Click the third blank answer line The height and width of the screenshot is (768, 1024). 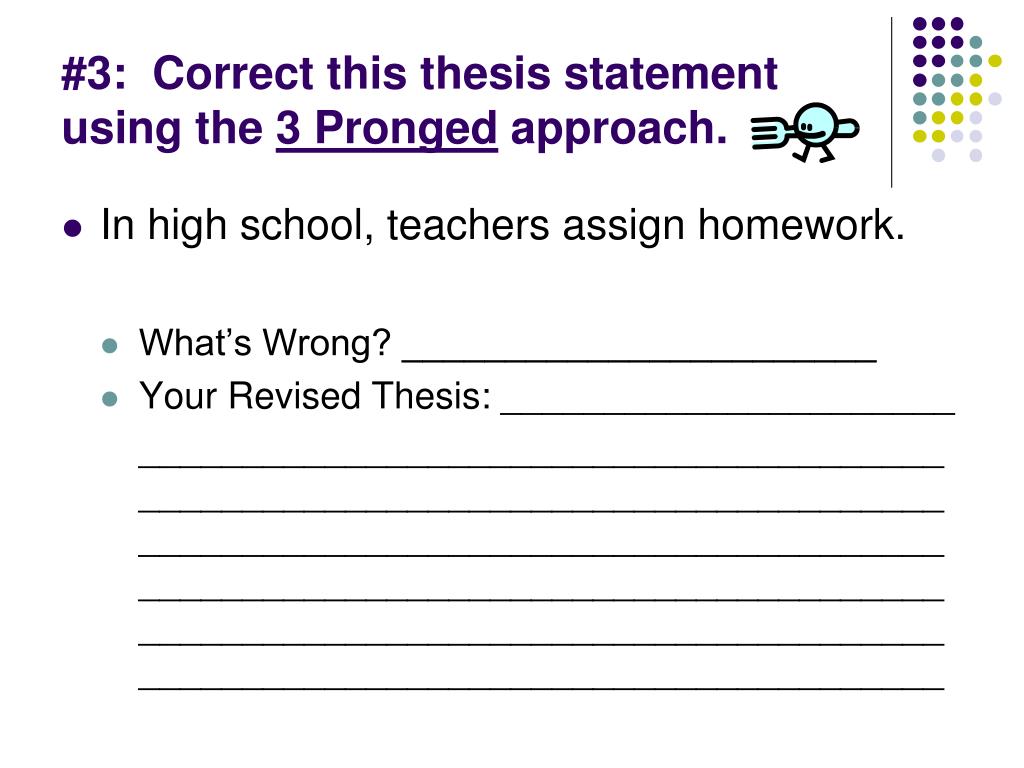pyautogui.click(x=541, y=554)
